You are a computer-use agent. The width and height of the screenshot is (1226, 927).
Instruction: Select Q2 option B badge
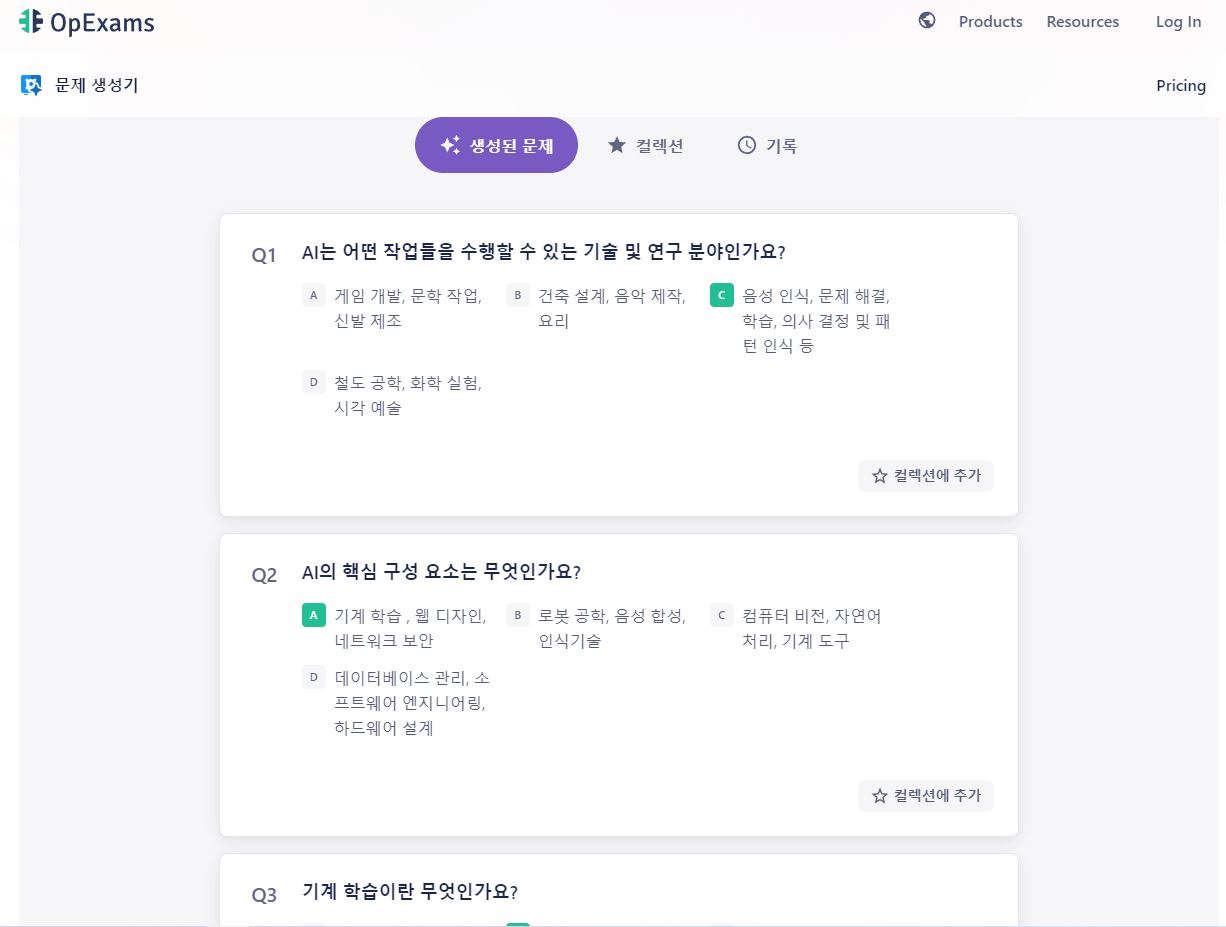point(517,615)
